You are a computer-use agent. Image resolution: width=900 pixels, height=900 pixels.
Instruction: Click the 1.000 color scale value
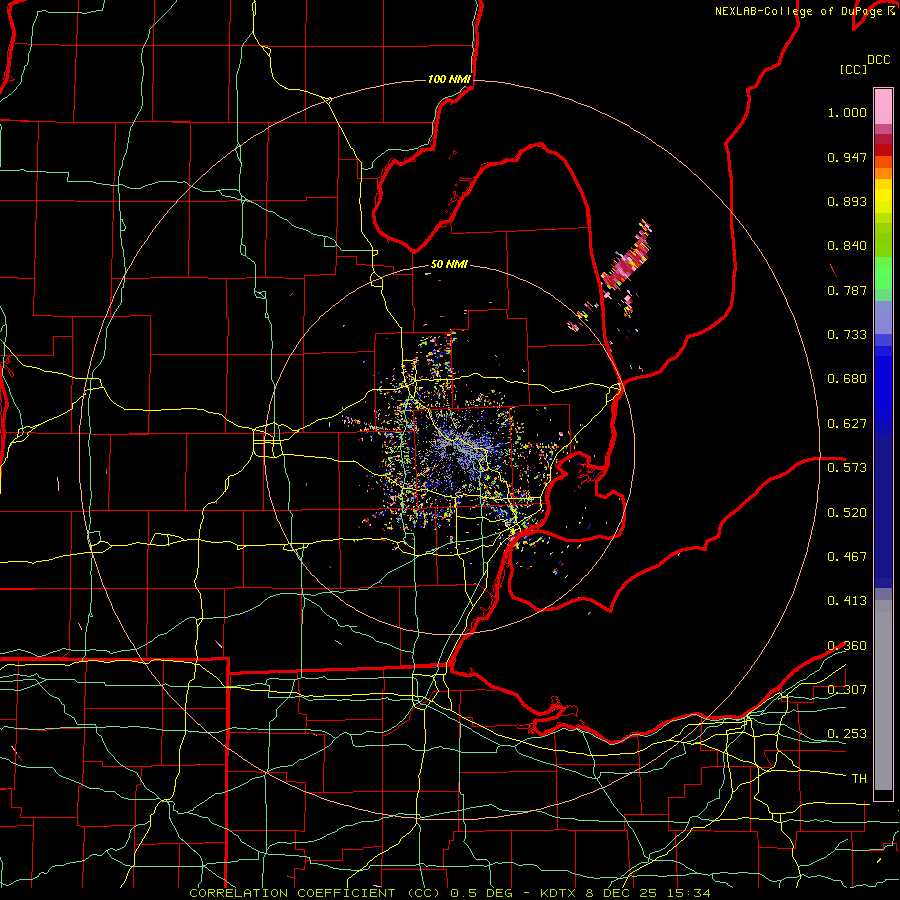coord(847,112)
